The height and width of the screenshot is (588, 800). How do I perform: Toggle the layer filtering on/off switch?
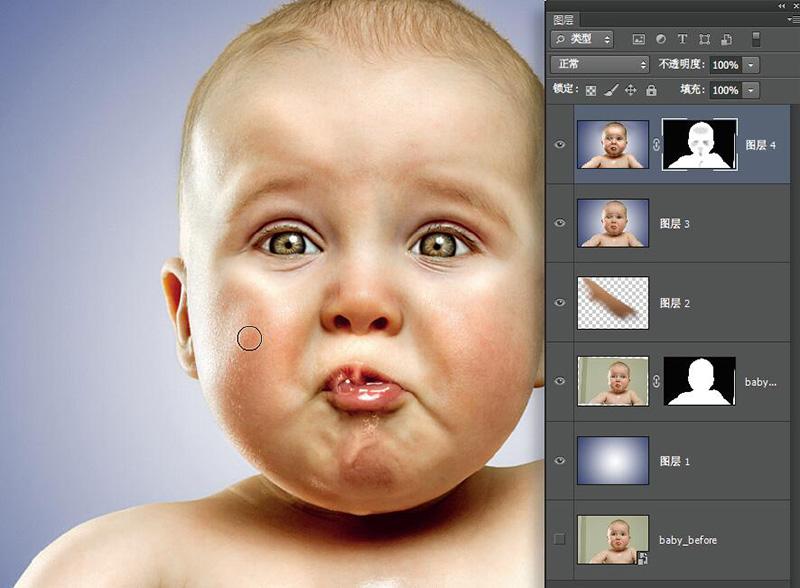tap(756, 39)
